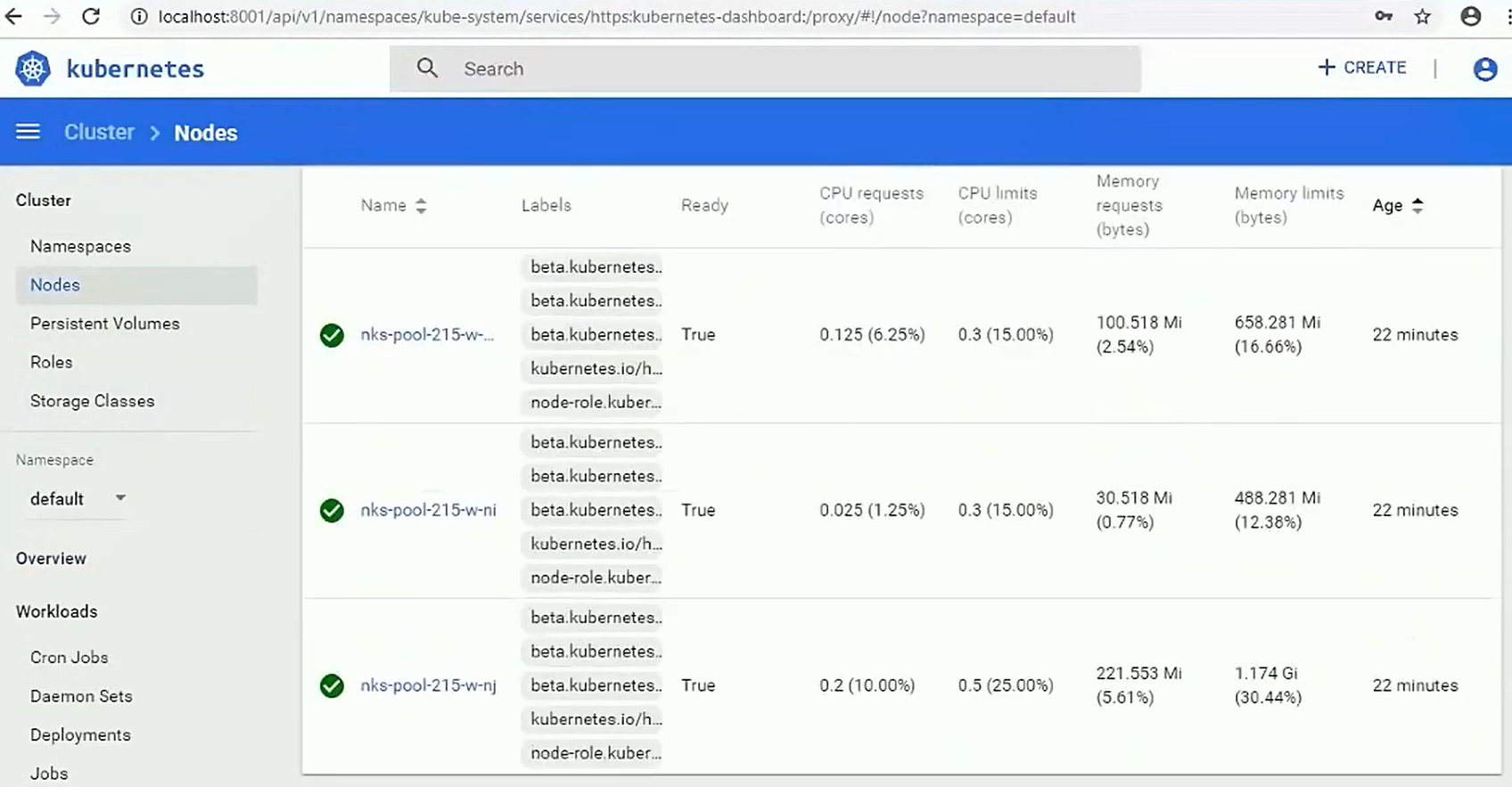The height and width of the screenshot is (787, 1512).
Task: Click the browser address bar URL
Action: coord(617,17)
